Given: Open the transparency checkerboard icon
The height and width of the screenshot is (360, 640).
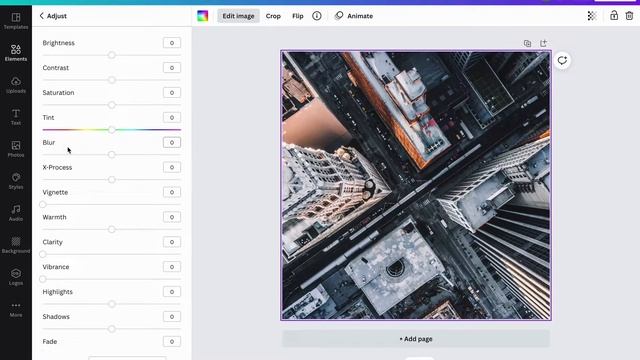Looking at the screenshot, I should tap(592, 16).
